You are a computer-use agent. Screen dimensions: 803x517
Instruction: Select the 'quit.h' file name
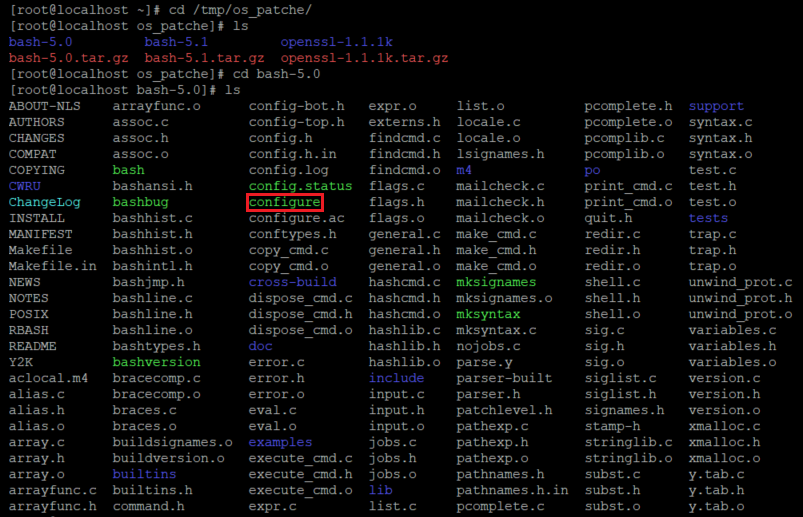click(608, 218)
